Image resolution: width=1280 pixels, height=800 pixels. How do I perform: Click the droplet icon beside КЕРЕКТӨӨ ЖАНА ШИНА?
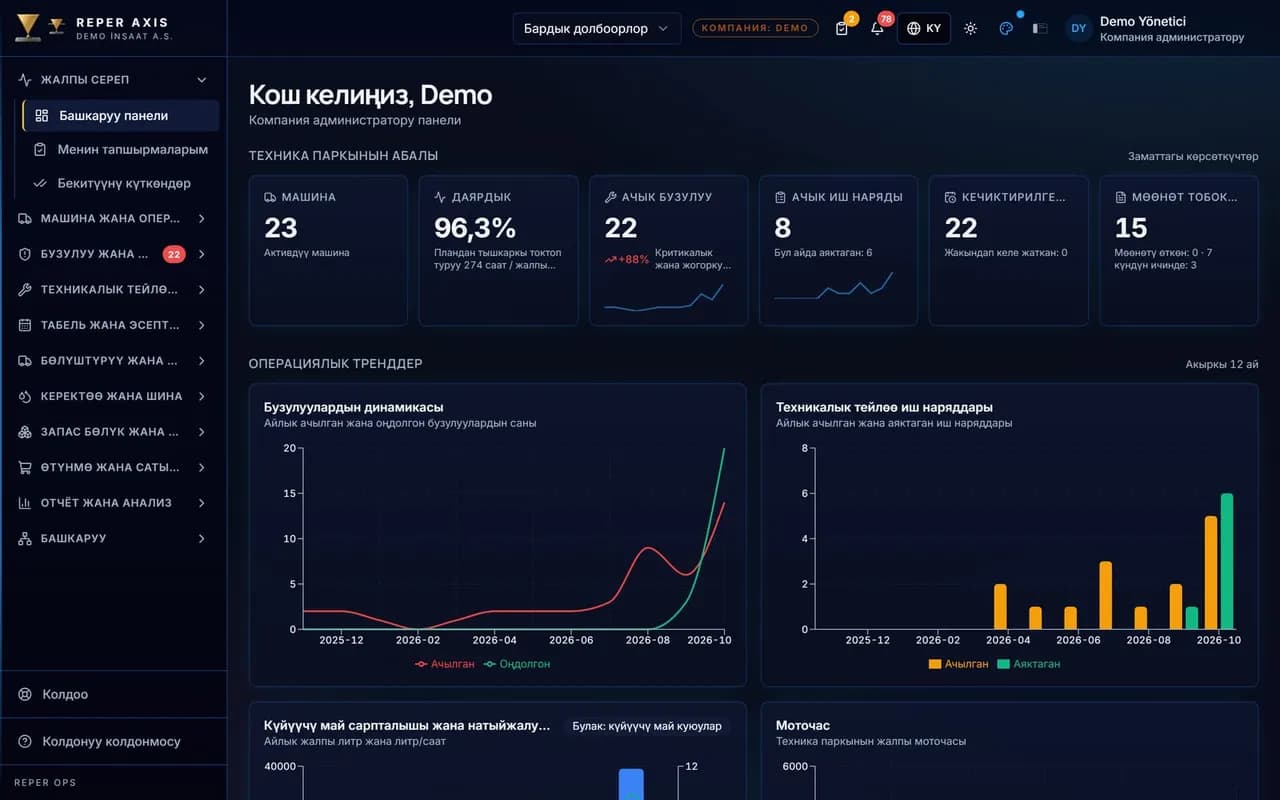click(25, 396)
